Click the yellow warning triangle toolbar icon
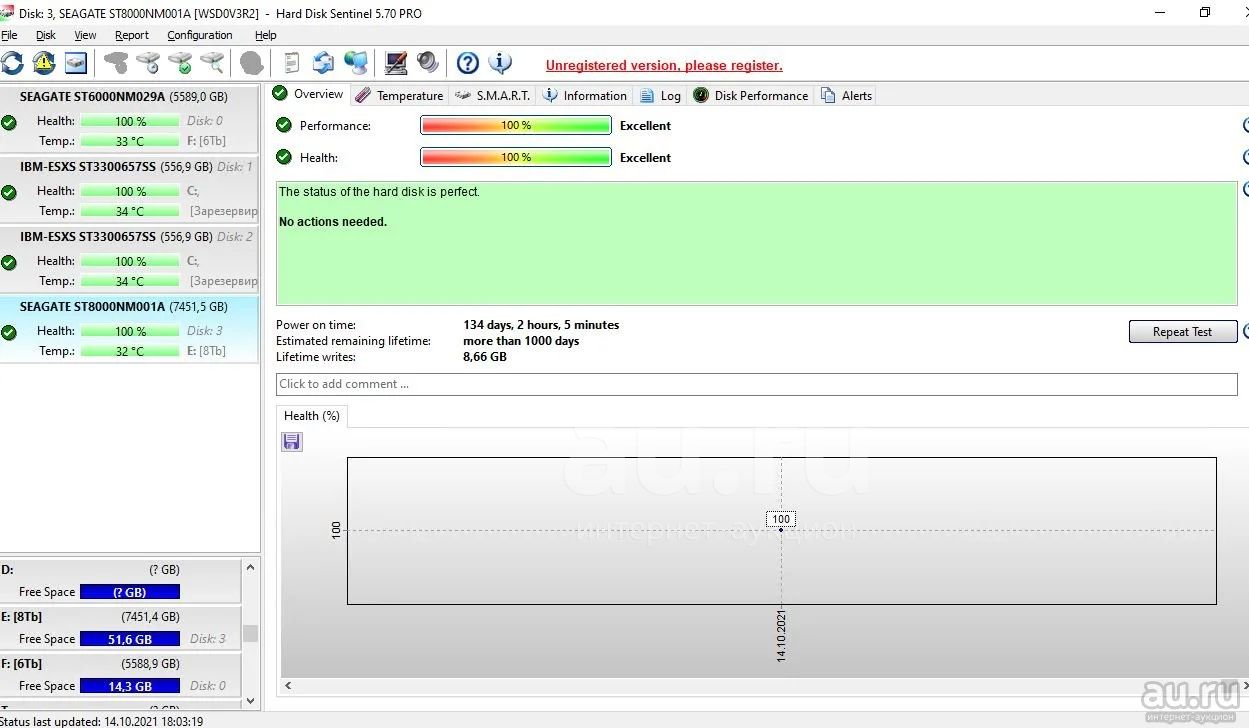 [x=44, y=63]
